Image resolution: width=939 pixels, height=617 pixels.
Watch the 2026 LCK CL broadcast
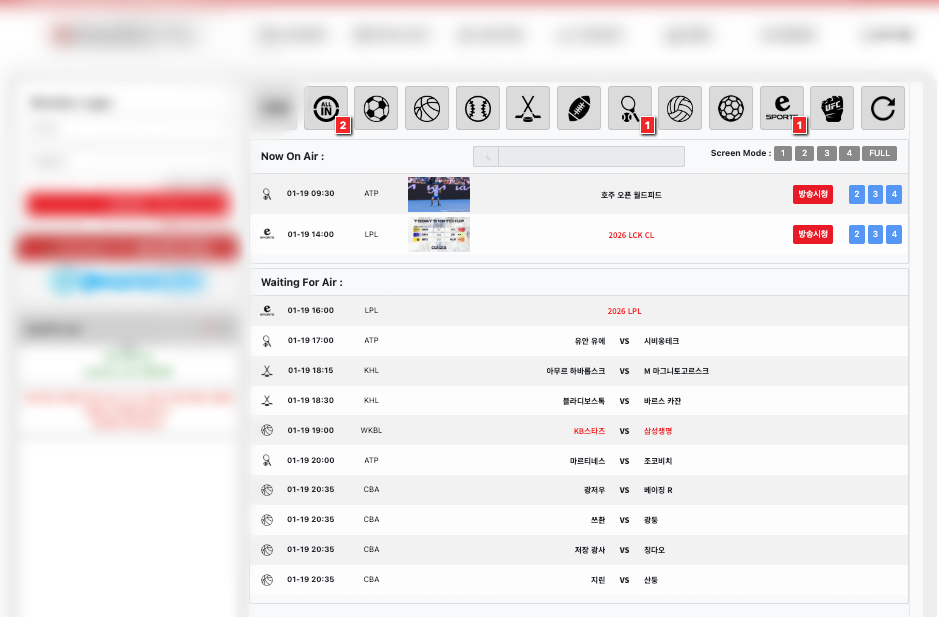coord(812,234)
